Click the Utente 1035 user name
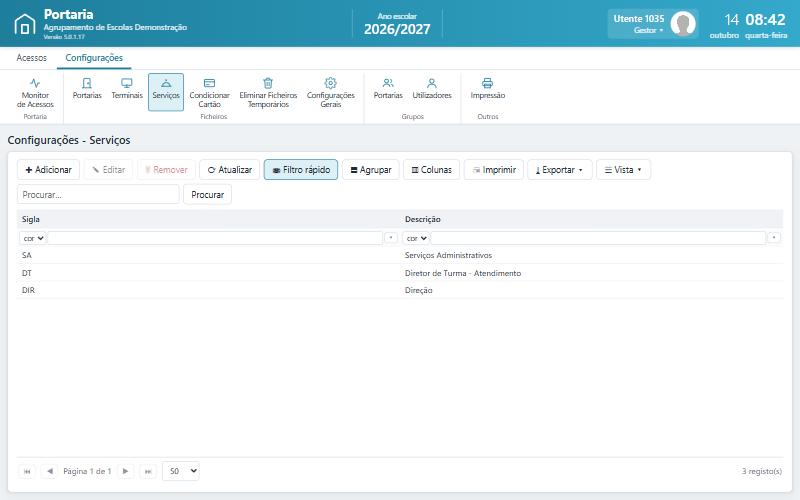This screenshot has width=800, height=500. tap(639, 18)
